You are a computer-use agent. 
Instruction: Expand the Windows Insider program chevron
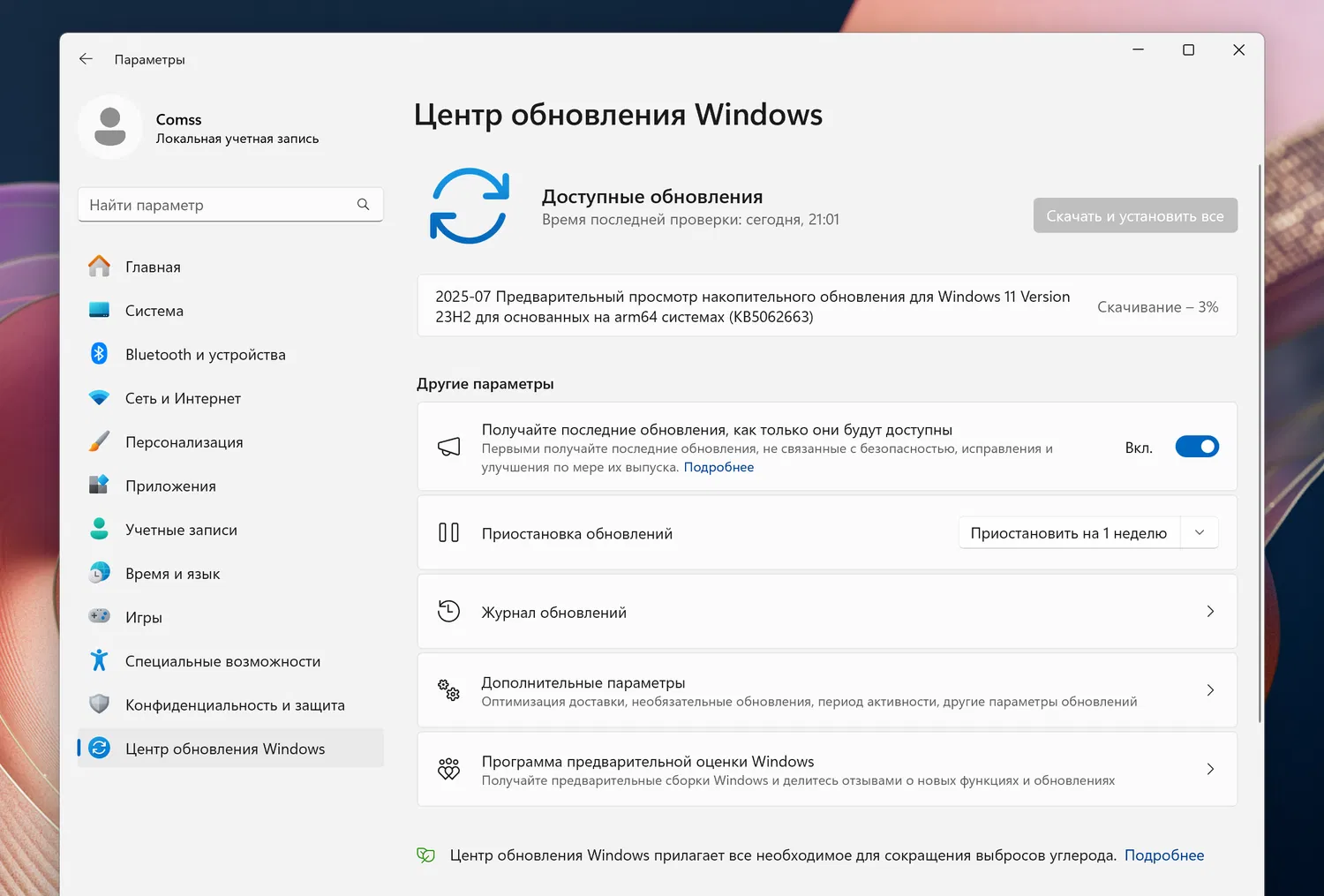click(x=1210, y=769)
